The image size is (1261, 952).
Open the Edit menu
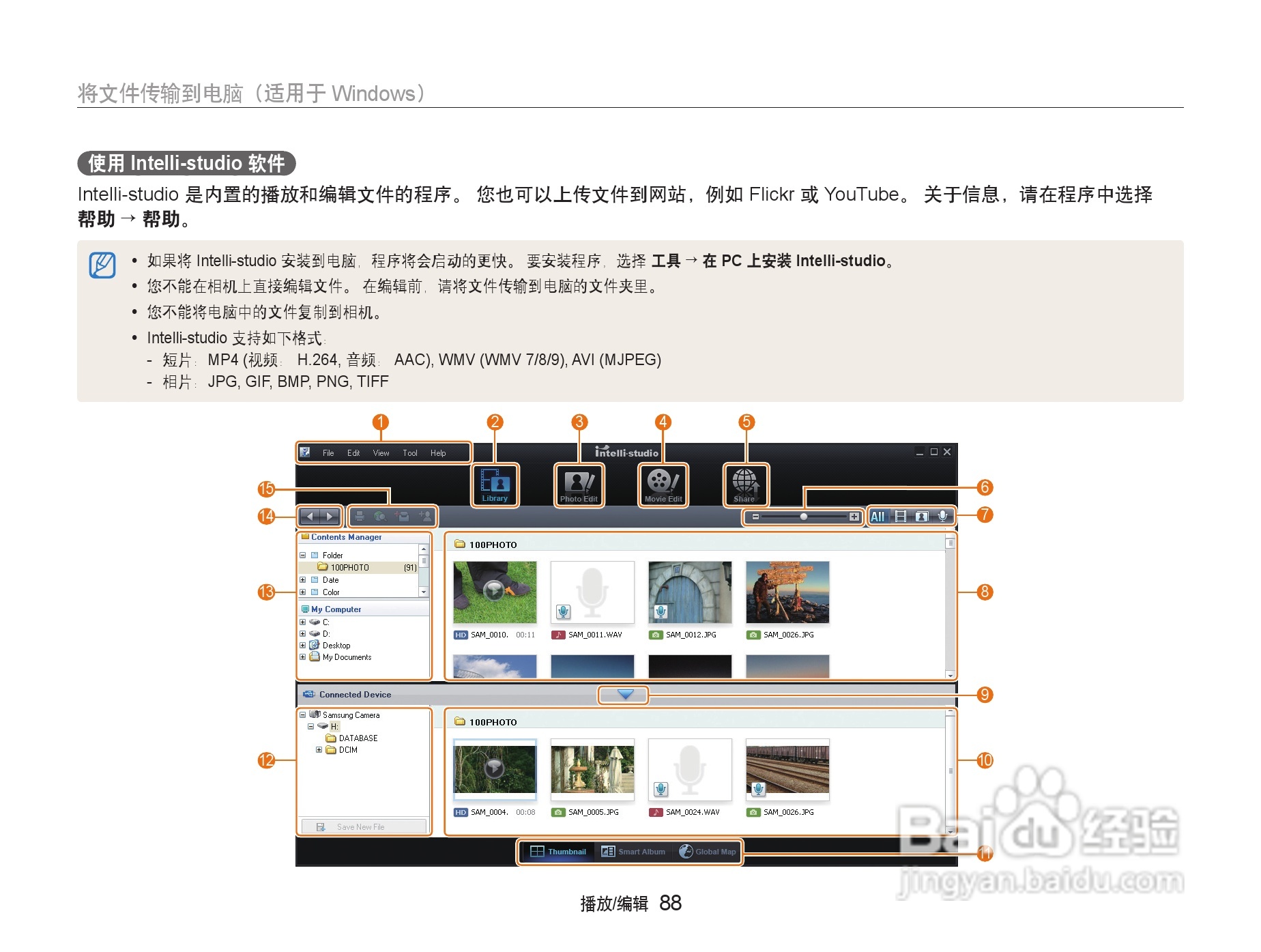tap(353, 452)
